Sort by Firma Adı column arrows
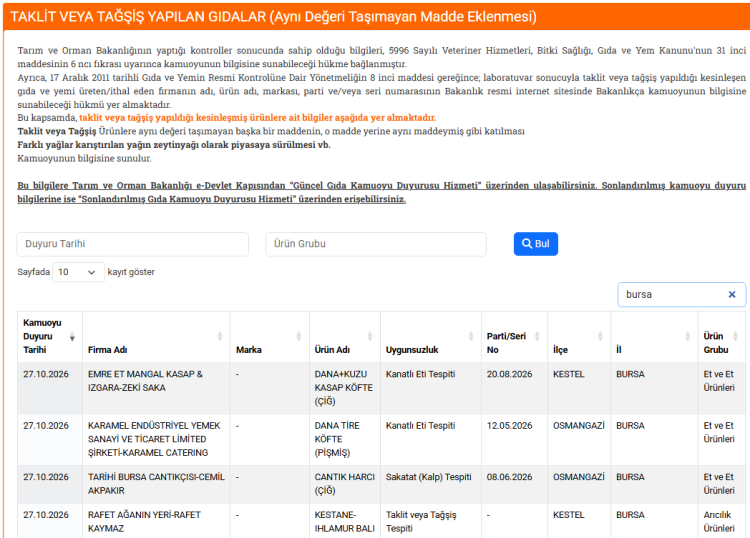The width and height of the screenshot is (750, 538). click(x=220, y=336)
